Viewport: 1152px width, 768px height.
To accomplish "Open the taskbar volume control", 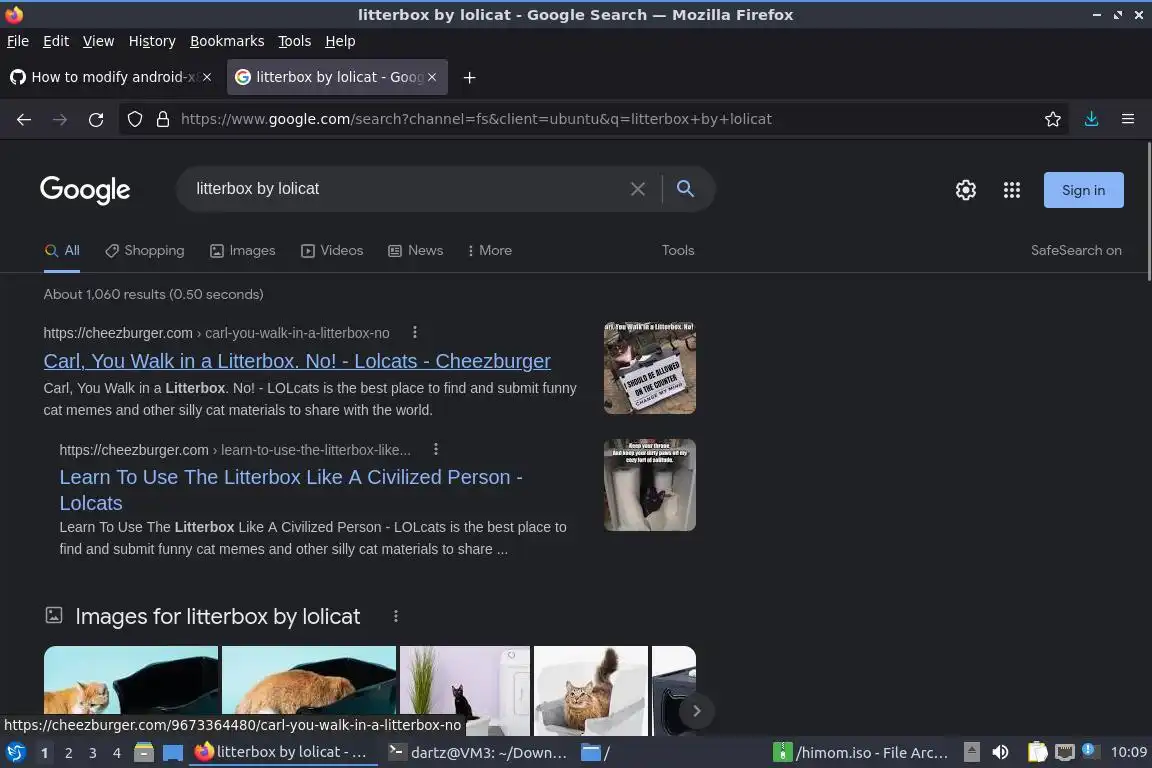I will [1000, 753].
